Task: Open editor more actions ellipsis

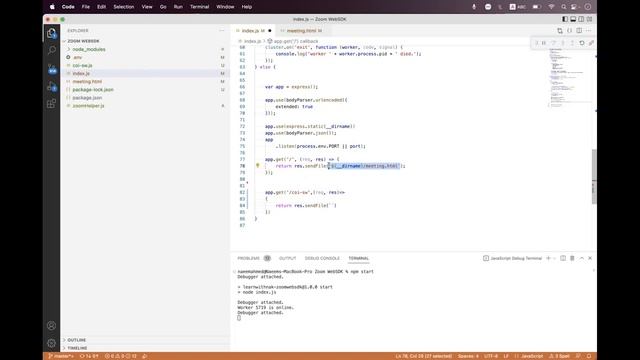Action: [589, 31]
